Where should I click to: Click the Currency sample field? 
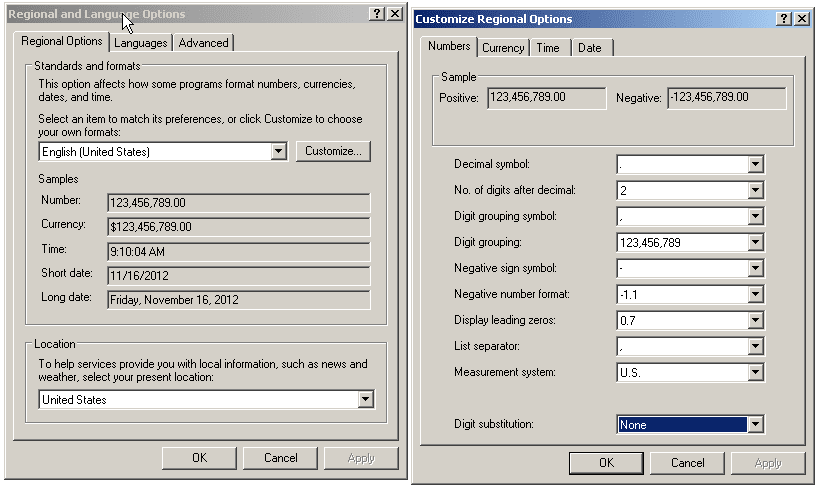pyautogui.click(x=239, y=227)
